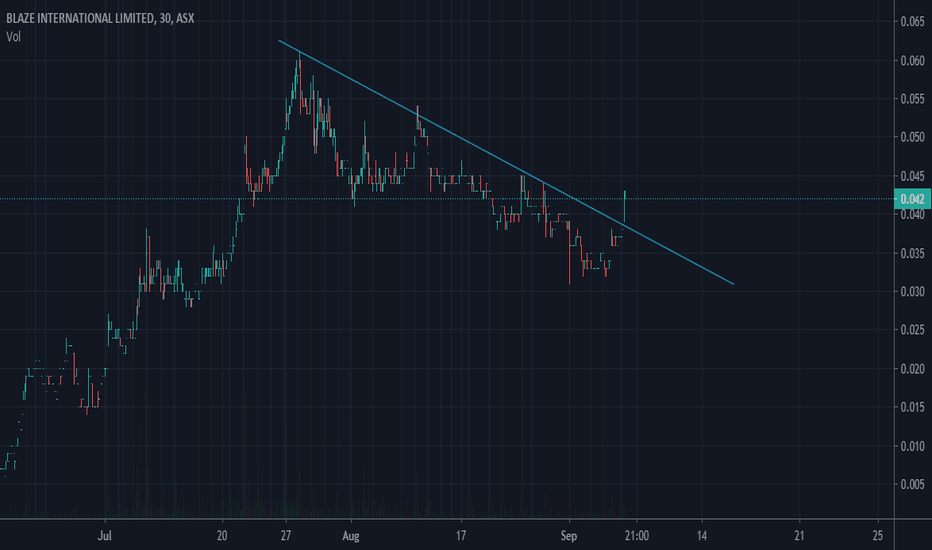Screen dimensions: 932x550
Task: Click the Jul date on time axis
Action: coord(105,536)
